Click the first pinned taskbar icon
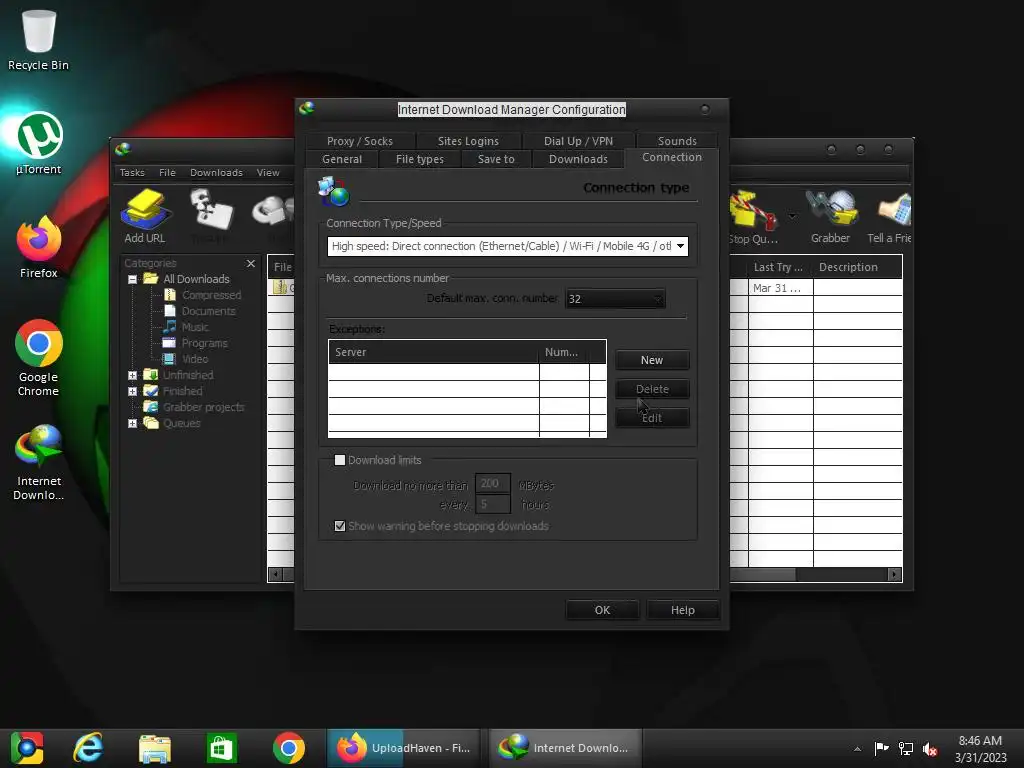This screenshot has width=1024, height=768. (x=26, y=748)
